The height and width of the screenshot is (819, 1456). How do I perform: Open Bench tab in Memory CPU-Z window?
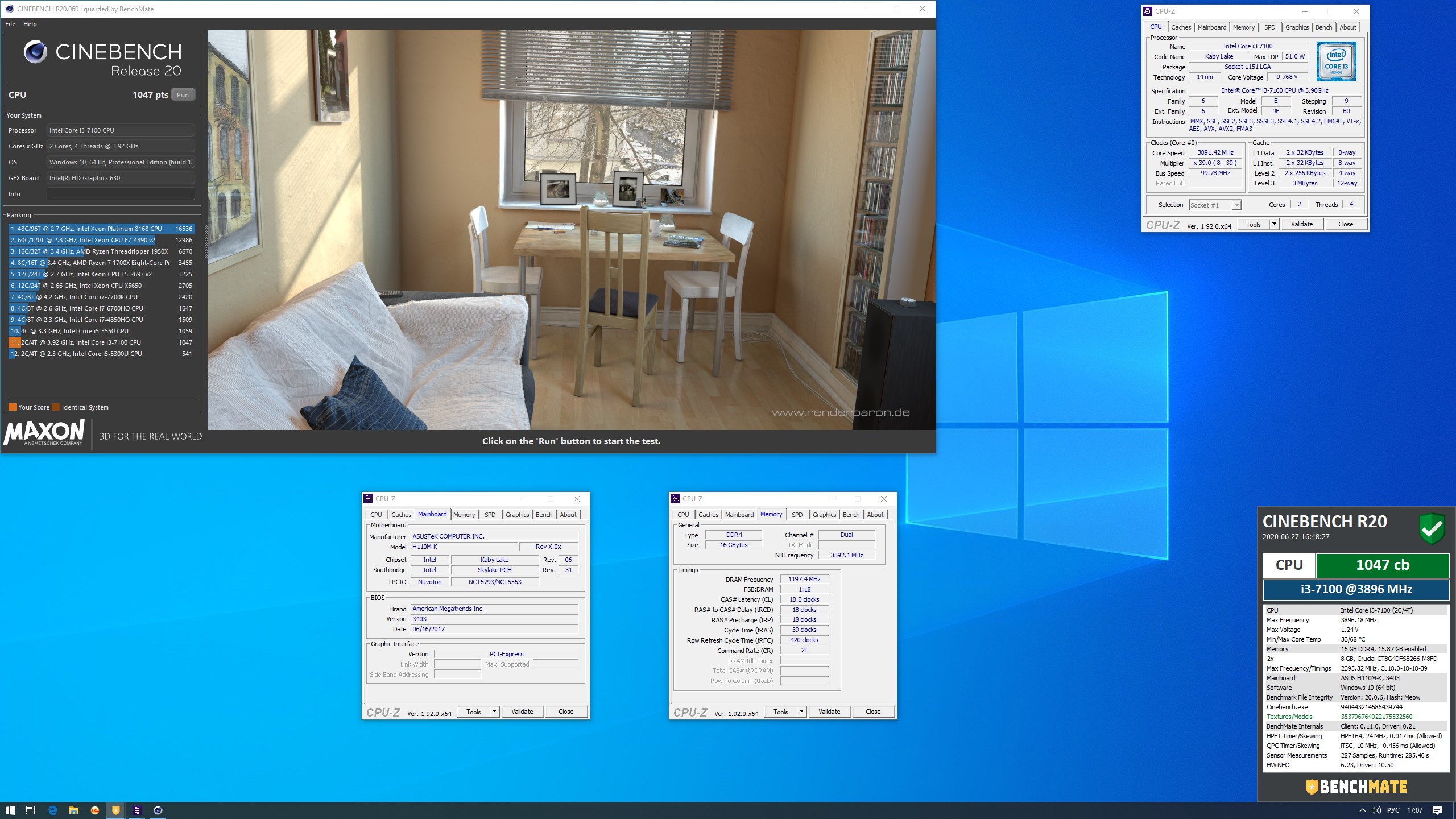851,515
